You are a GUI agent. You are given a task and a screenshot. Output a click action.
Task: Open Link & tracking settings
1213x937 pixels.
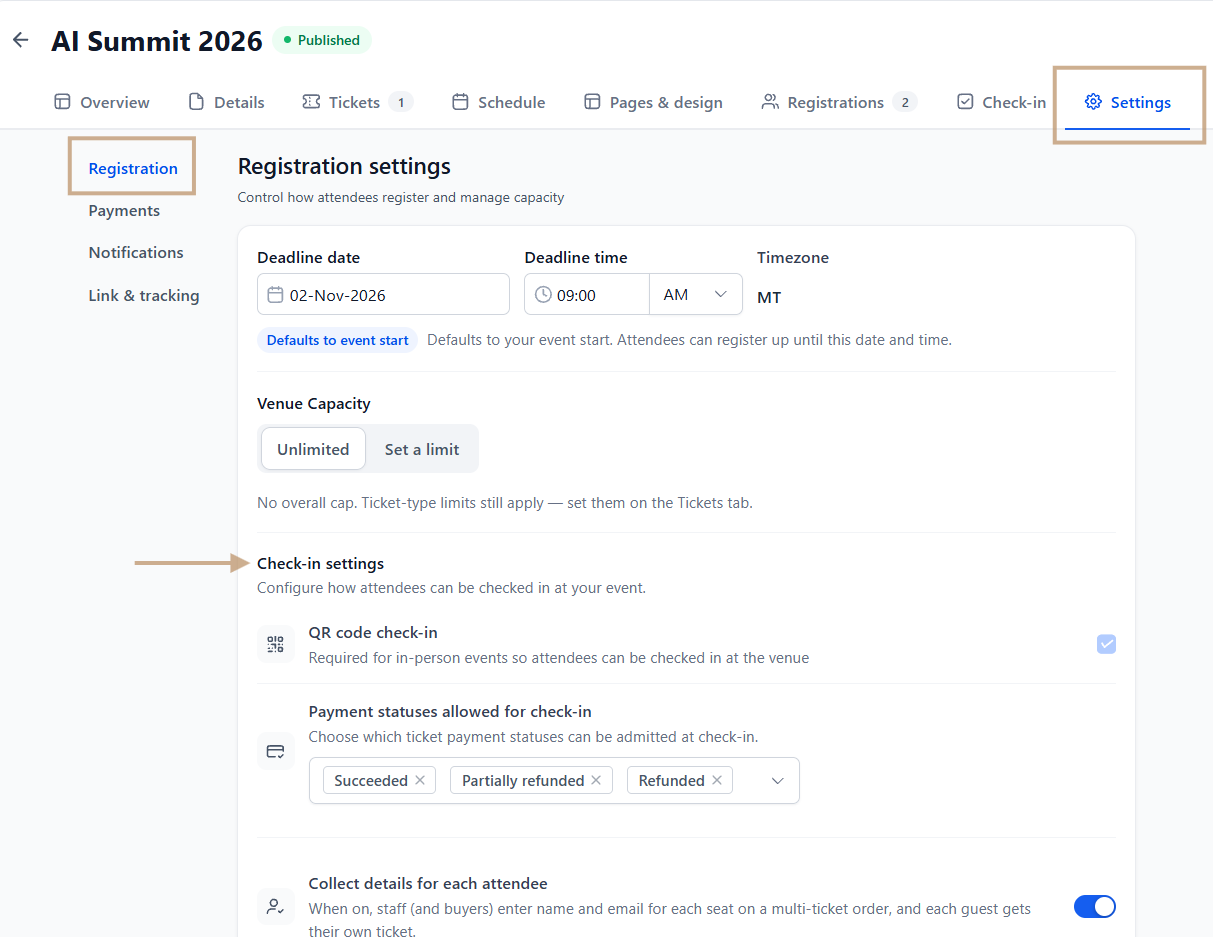pos(144,295)
